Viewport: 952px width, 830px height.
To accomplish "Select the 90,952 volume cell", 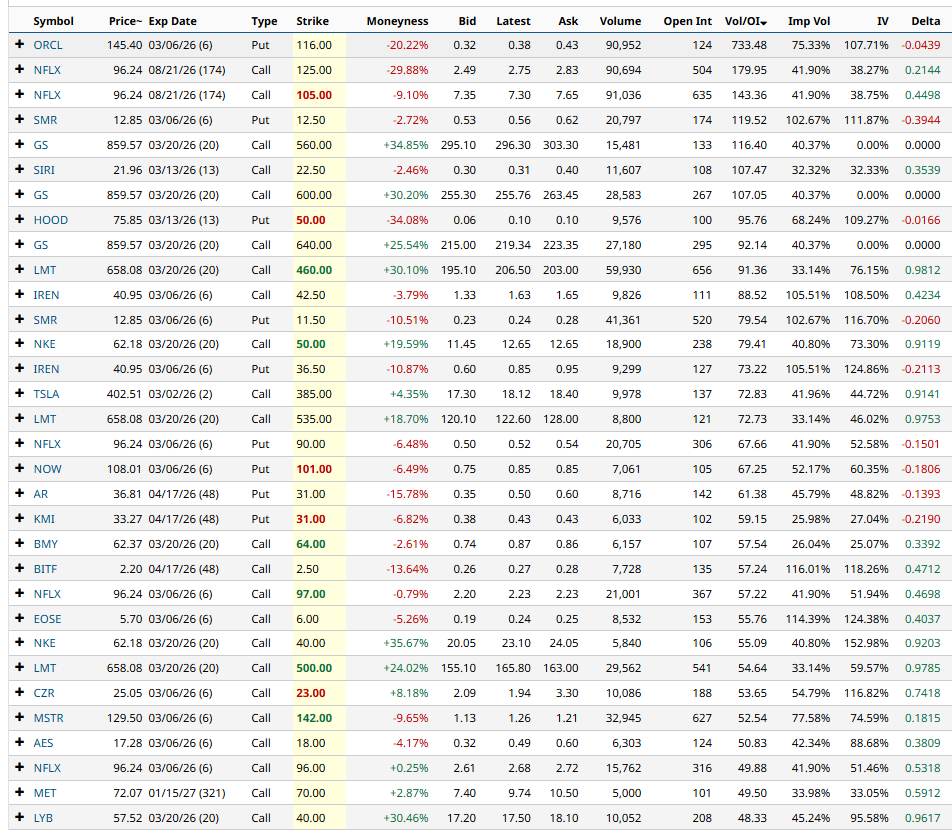I will 624,45.
